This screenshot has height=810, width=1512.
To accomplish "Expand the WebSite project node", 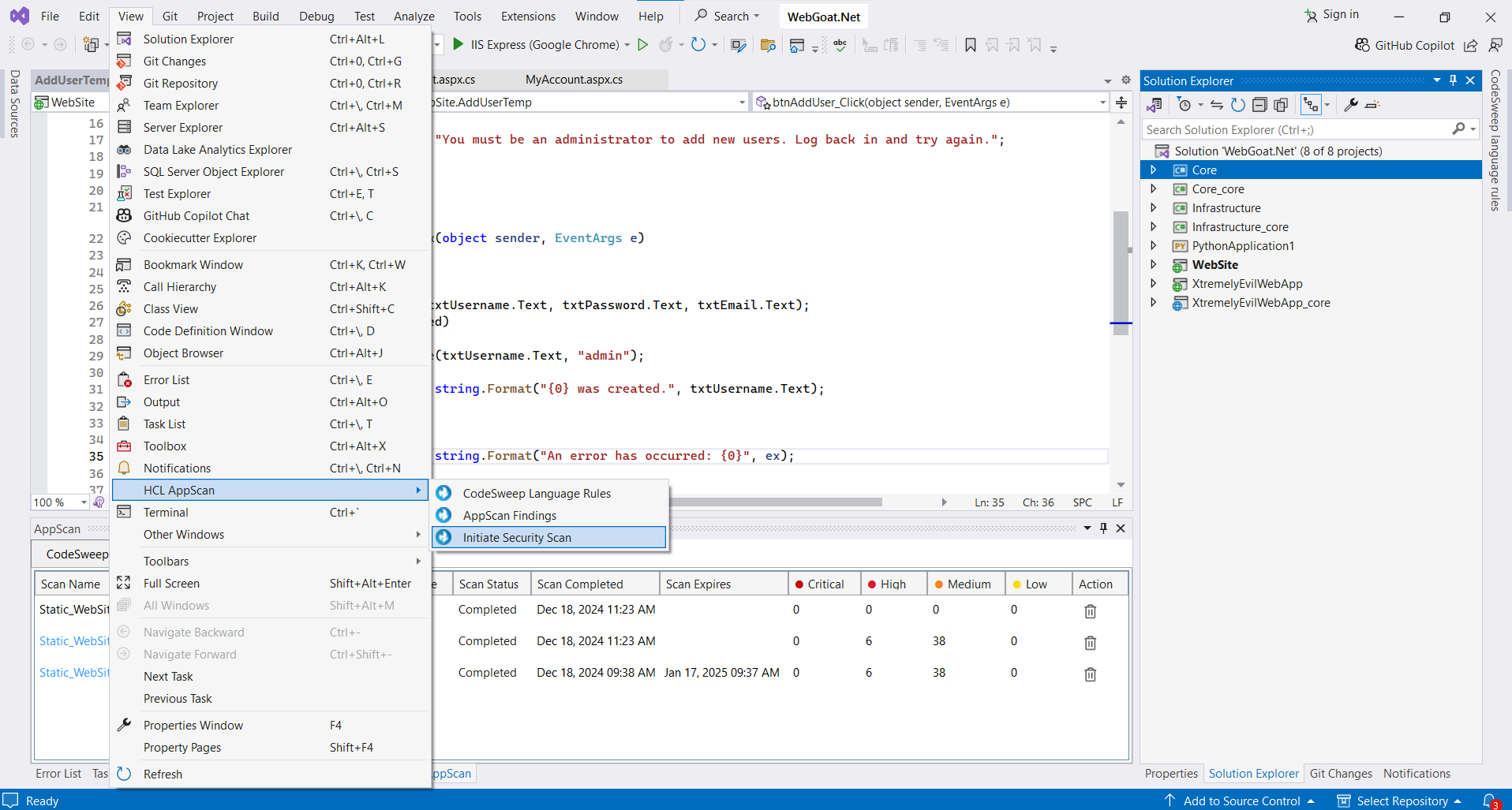I will [x=1154, y=265].
